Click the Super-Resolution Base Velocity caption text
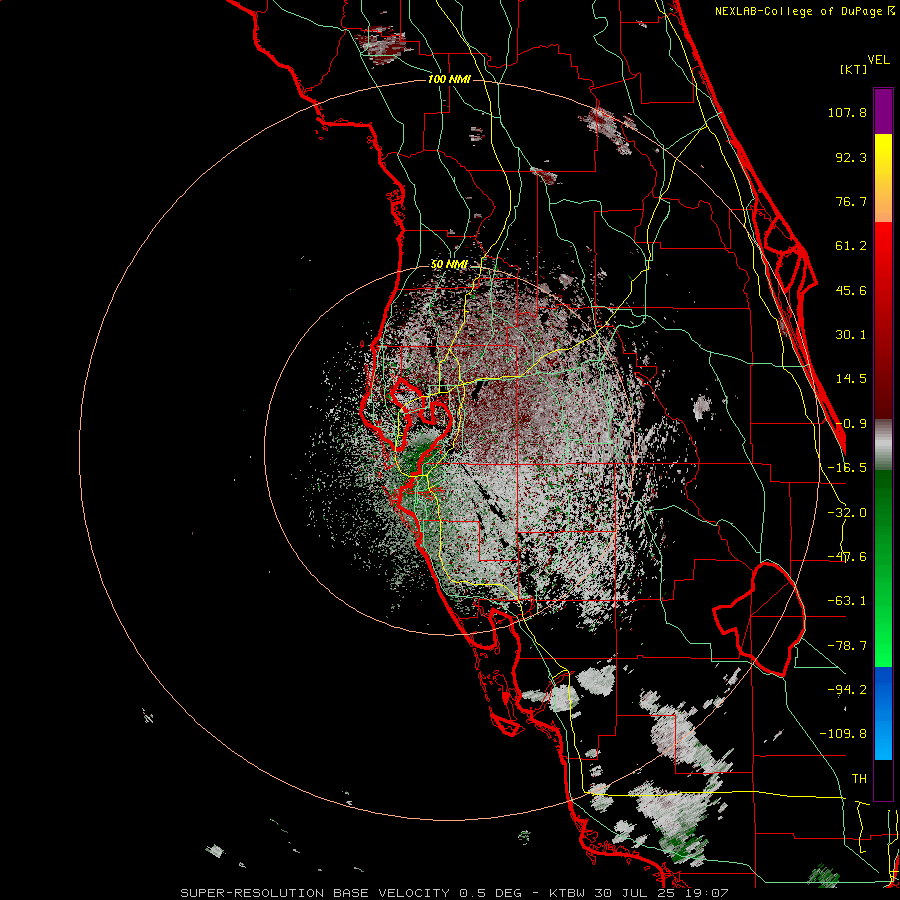The image size is (900, 900). 454,893
